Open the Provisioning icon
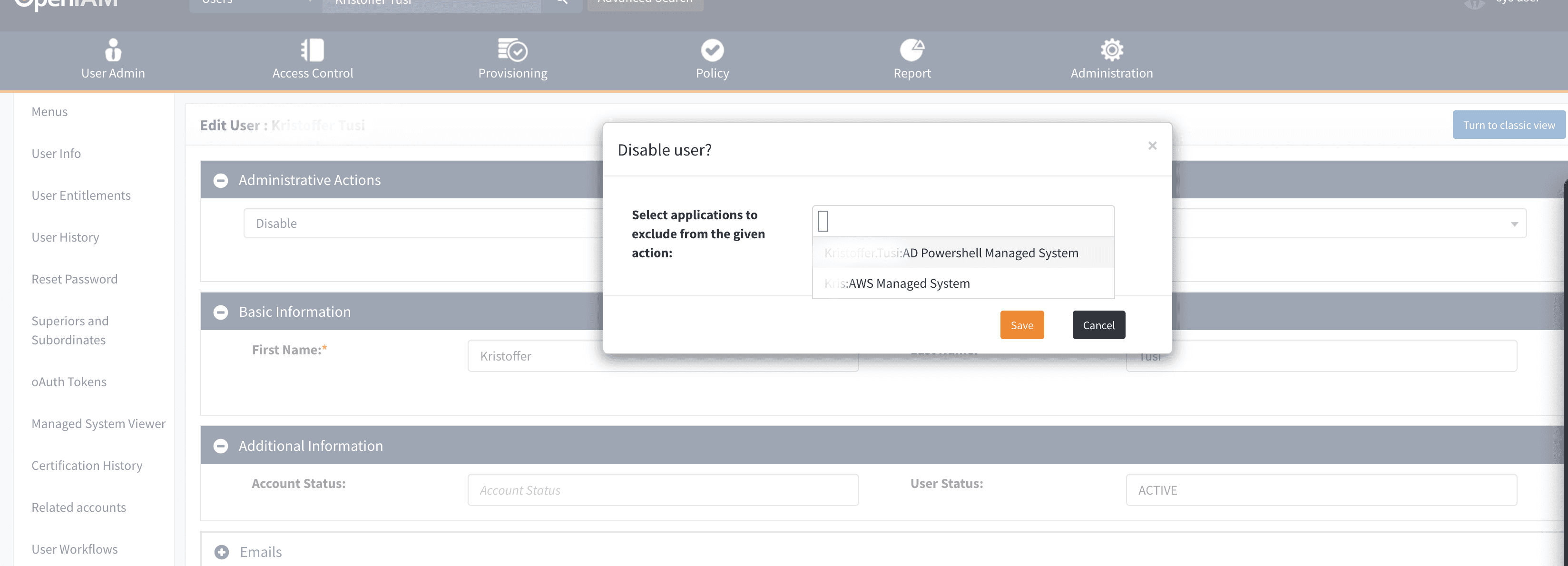The width and height of the screenshot is (1568, 566). 512,50
